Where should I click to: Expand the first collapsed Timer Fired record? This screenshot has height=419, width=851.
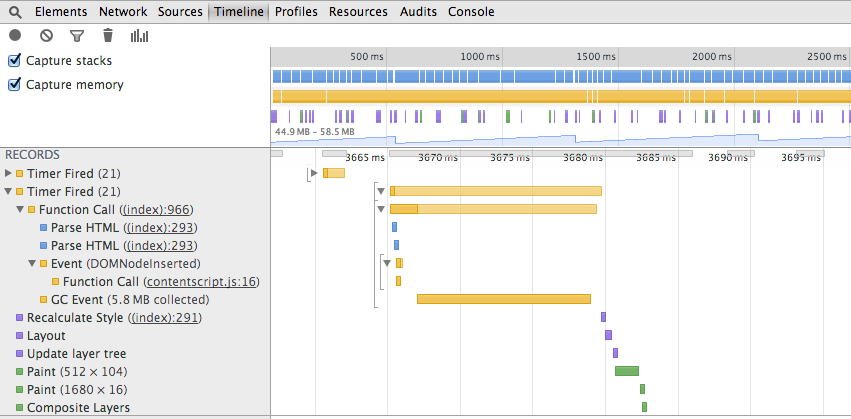9,174
